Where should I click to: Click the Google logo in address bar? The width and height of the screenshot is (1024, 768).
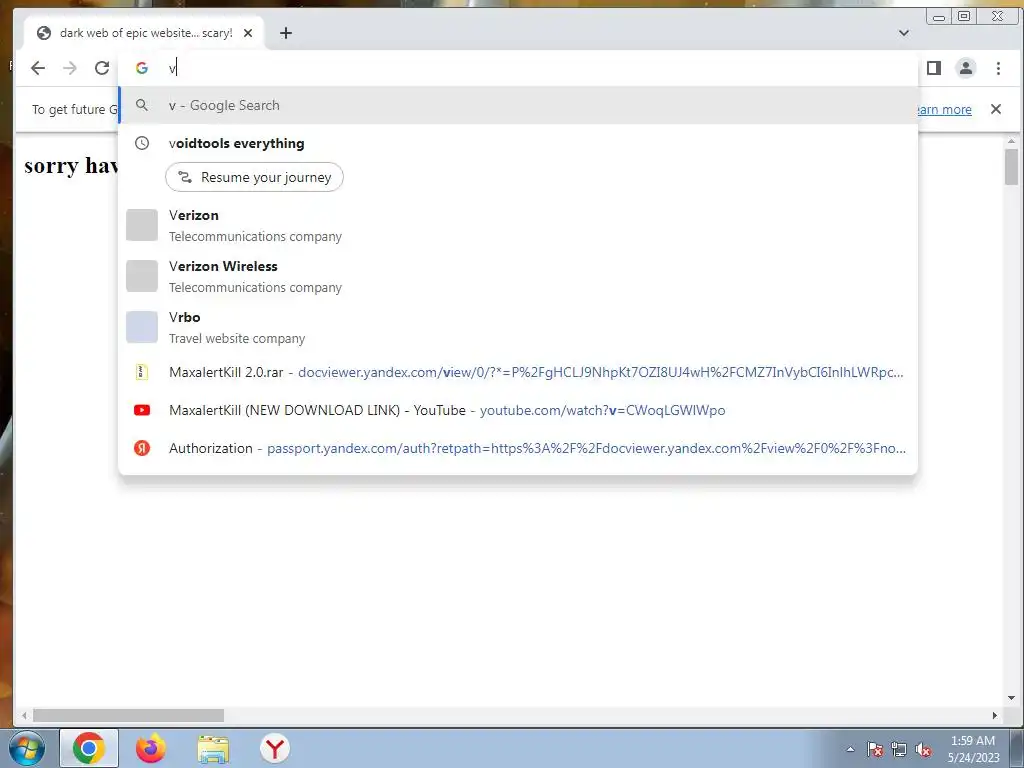coord(142,68)
